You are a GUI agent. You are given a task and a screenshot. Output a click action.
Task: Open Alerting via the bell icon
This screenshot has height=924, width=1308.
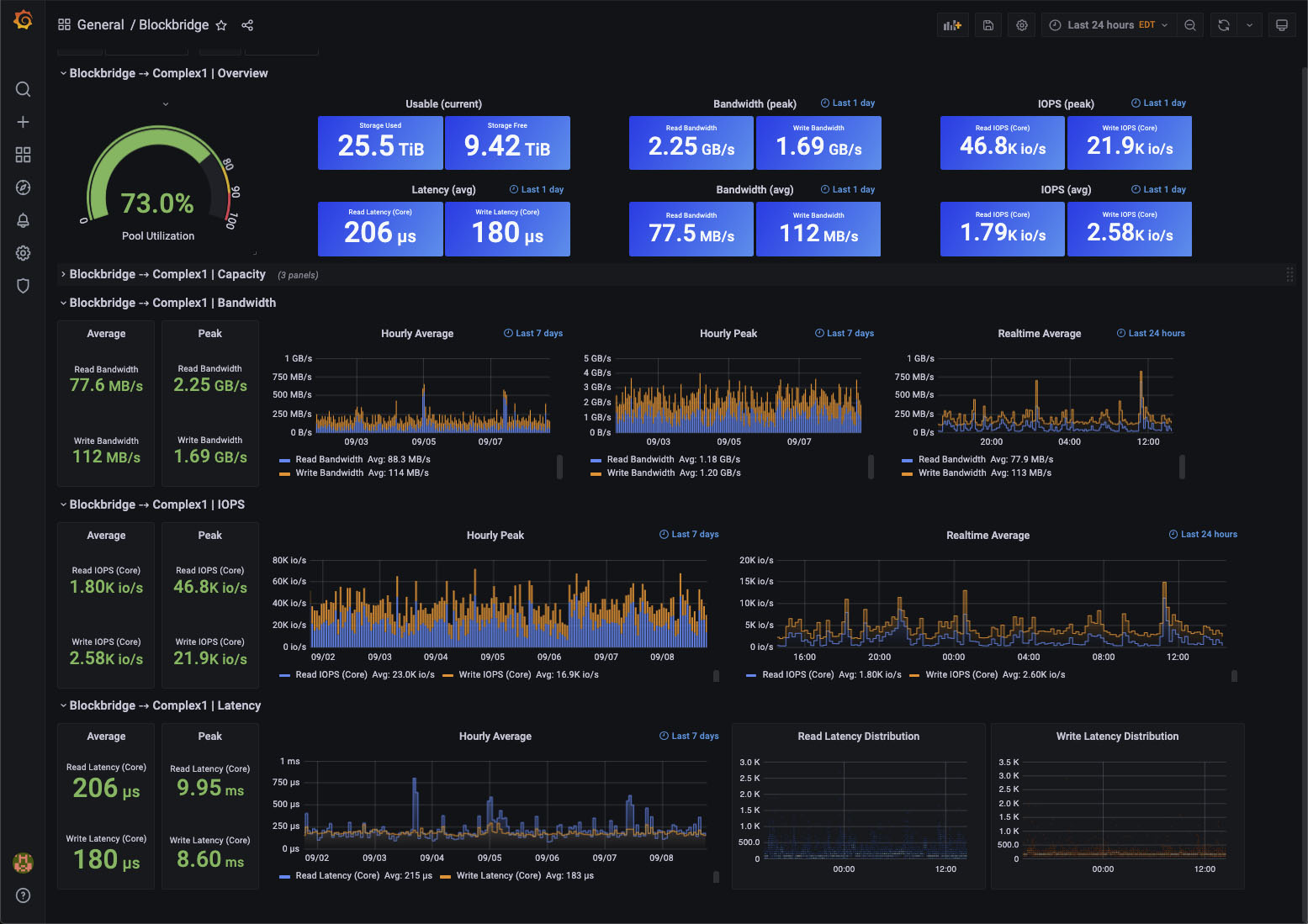23,220
